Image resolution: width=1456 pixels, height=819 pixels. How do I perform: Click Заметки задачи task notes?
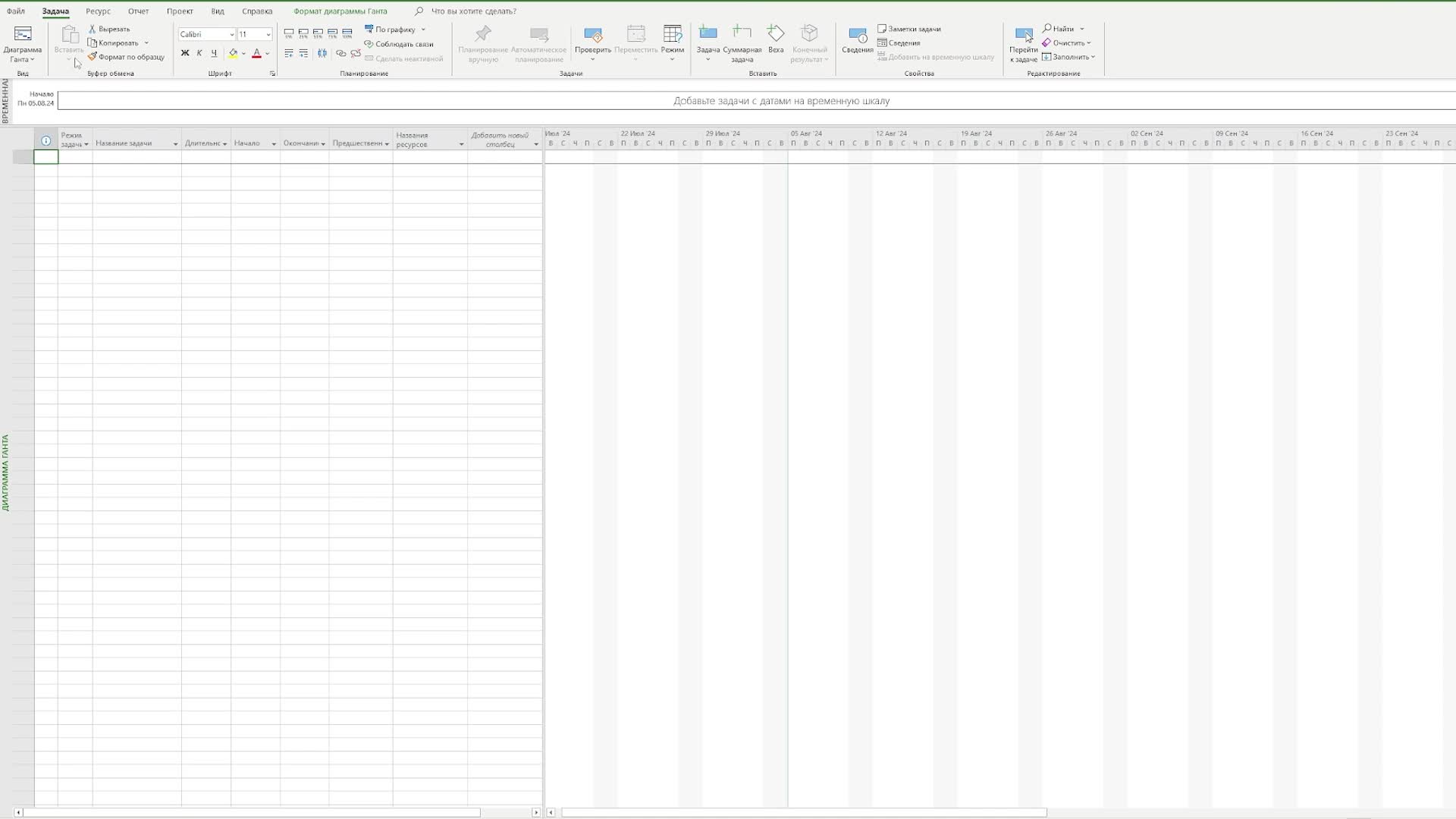(908, 29)
